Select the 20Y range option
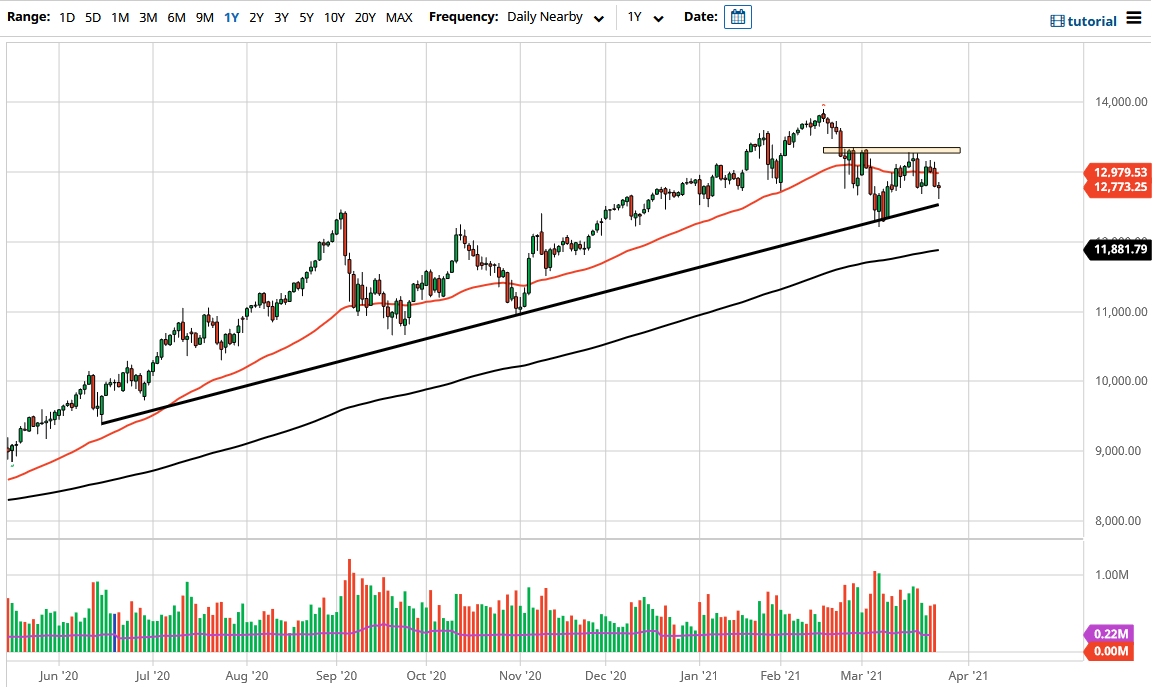The width and height of the screenshot is (1155, 691). (364, 17)
